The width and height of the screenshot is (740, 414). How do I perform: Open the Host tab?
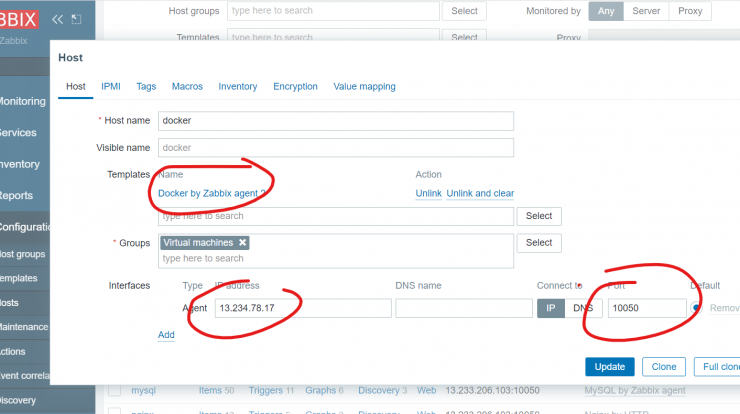point(76,86)
